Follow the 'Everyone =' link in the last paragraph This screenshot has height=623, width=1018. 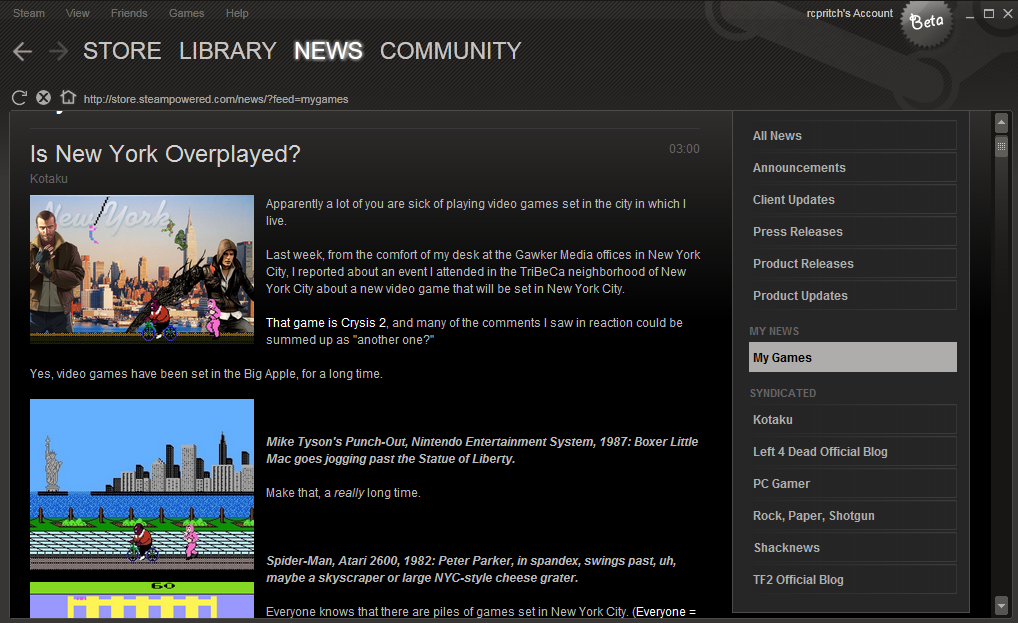click(665, 611)
